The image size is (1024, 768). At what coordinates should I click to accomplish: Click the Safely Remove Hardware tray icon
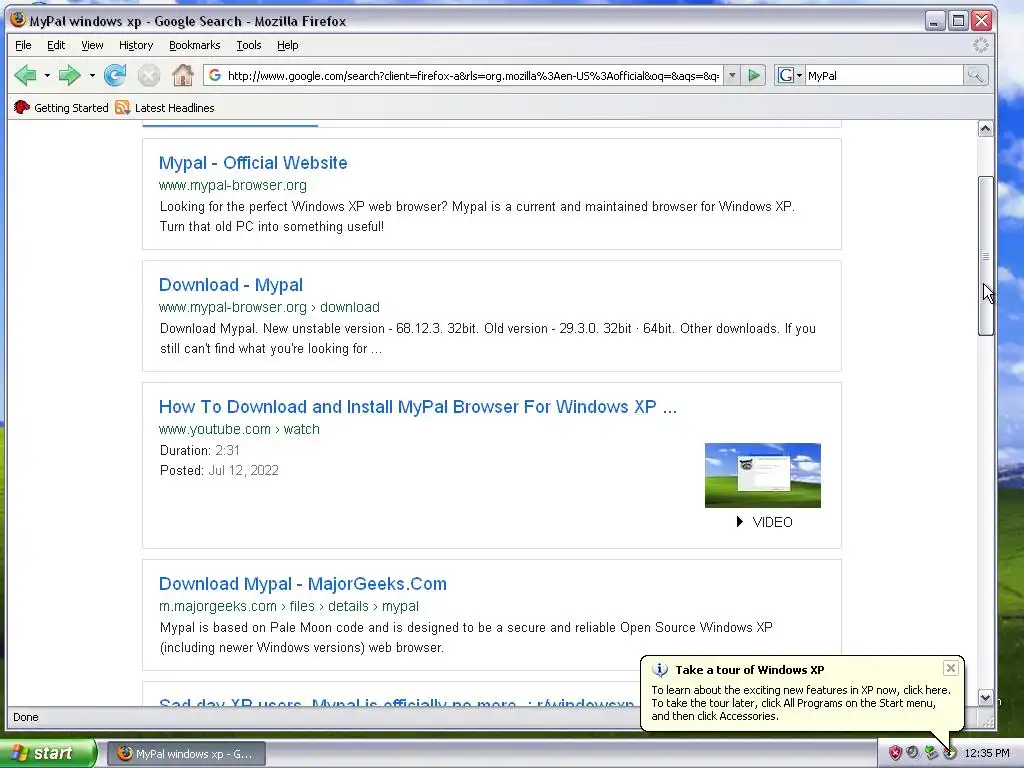931,753
